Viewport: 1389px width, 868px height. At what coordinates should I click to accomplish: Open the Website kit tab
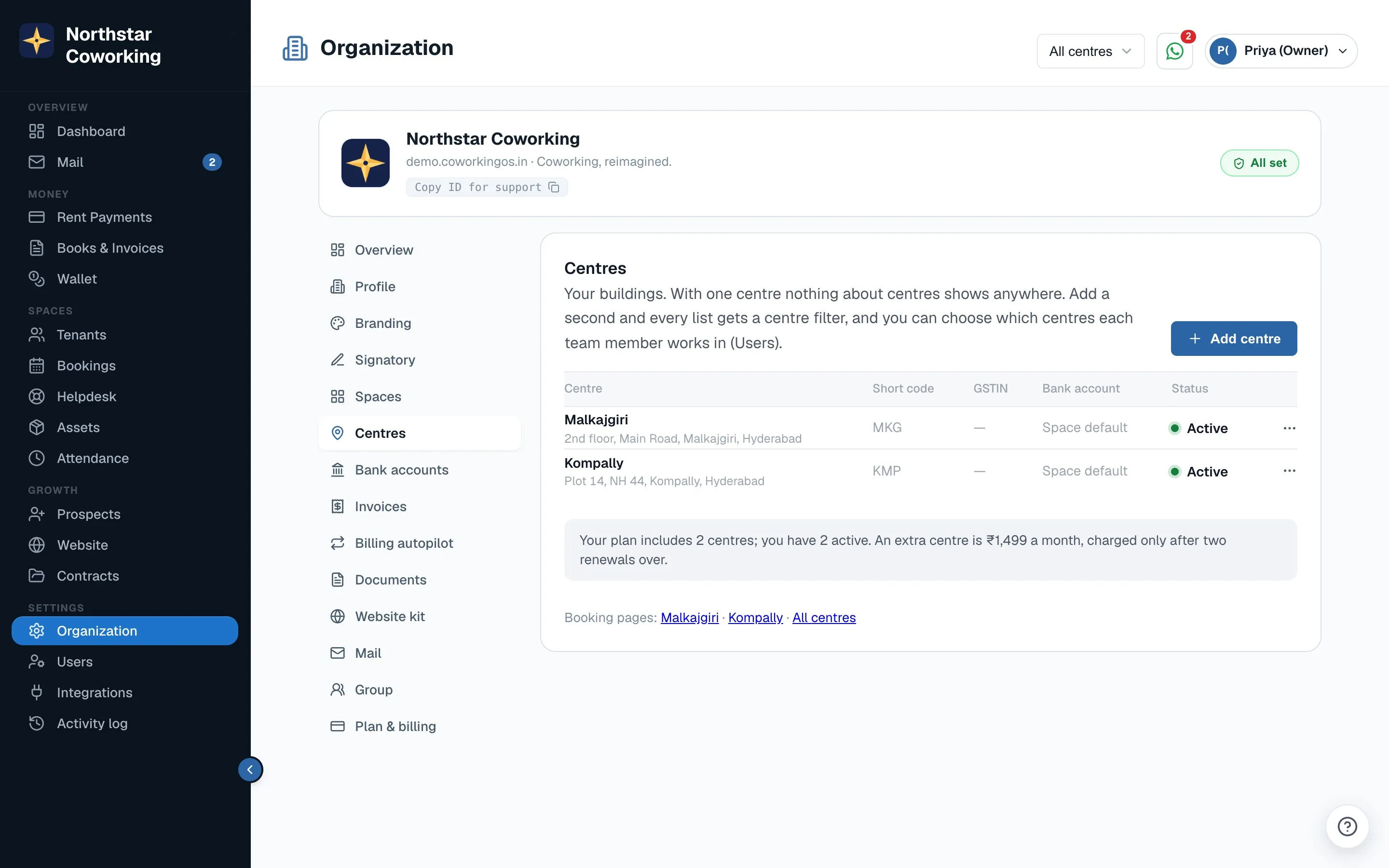tap(420, 617)
